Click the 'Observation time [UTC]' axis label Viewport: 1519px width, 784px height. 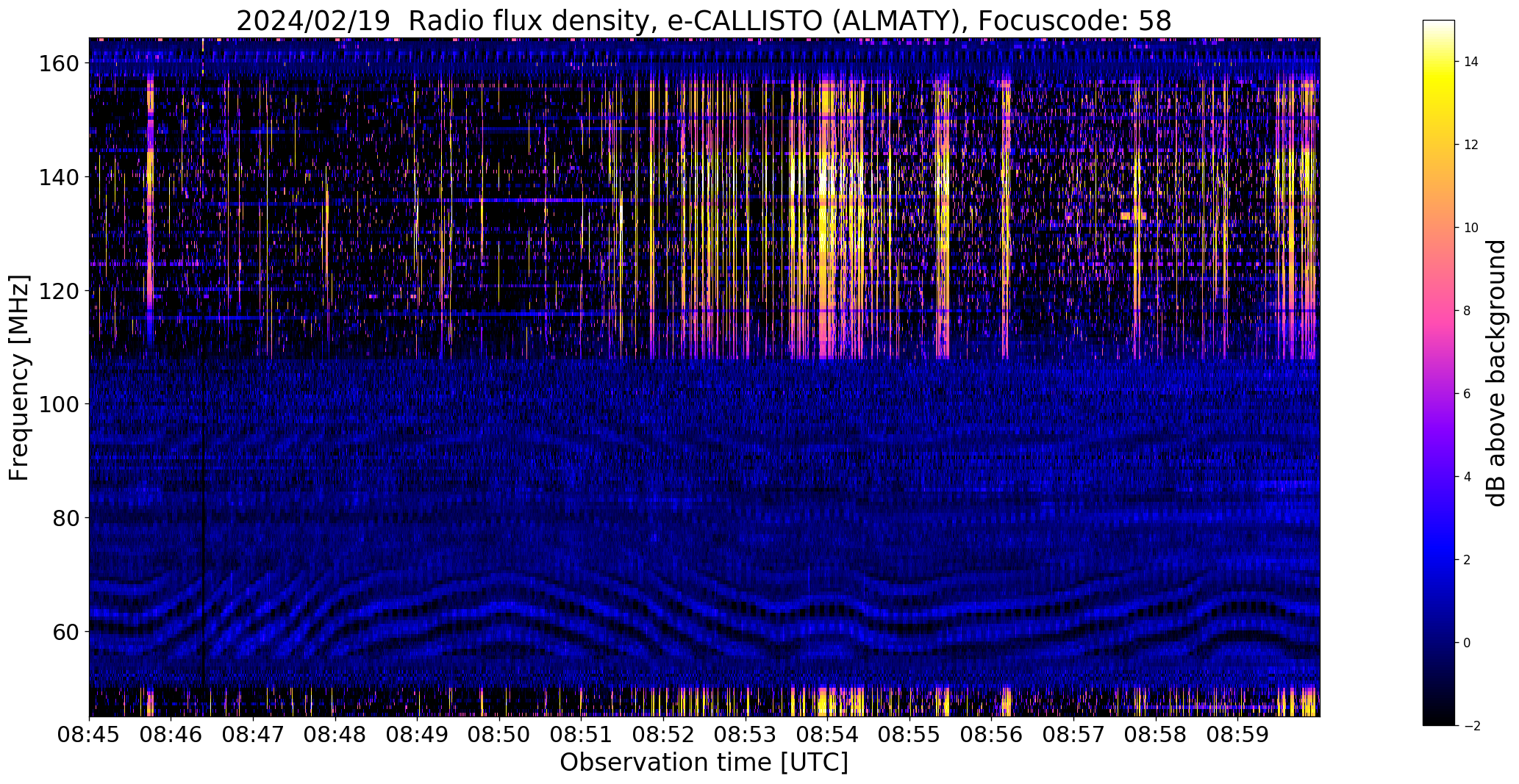coord(704,762)
